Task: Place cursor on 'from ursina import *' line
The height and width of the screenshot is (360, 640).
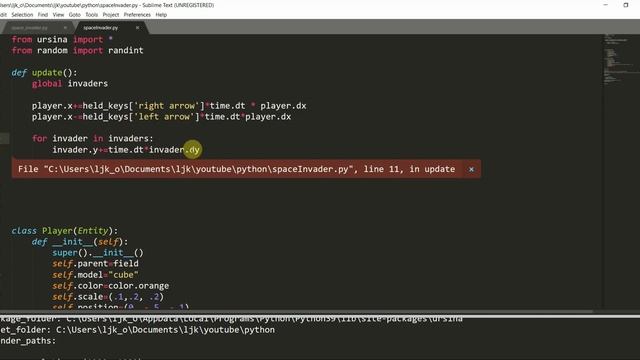Action: click(x=62, y=40)
